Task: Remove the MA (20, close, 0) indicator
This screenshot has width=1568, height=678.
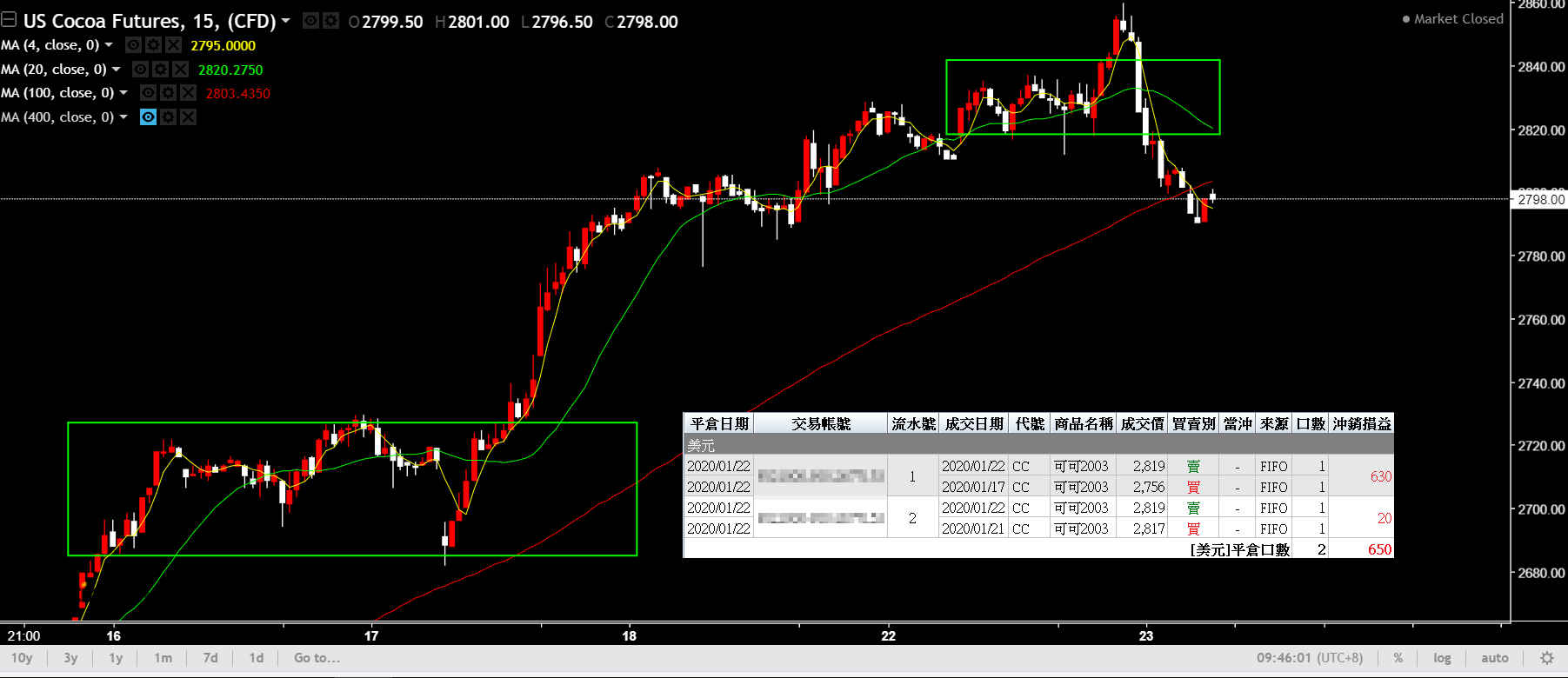Action: click(x=180, y=69)
